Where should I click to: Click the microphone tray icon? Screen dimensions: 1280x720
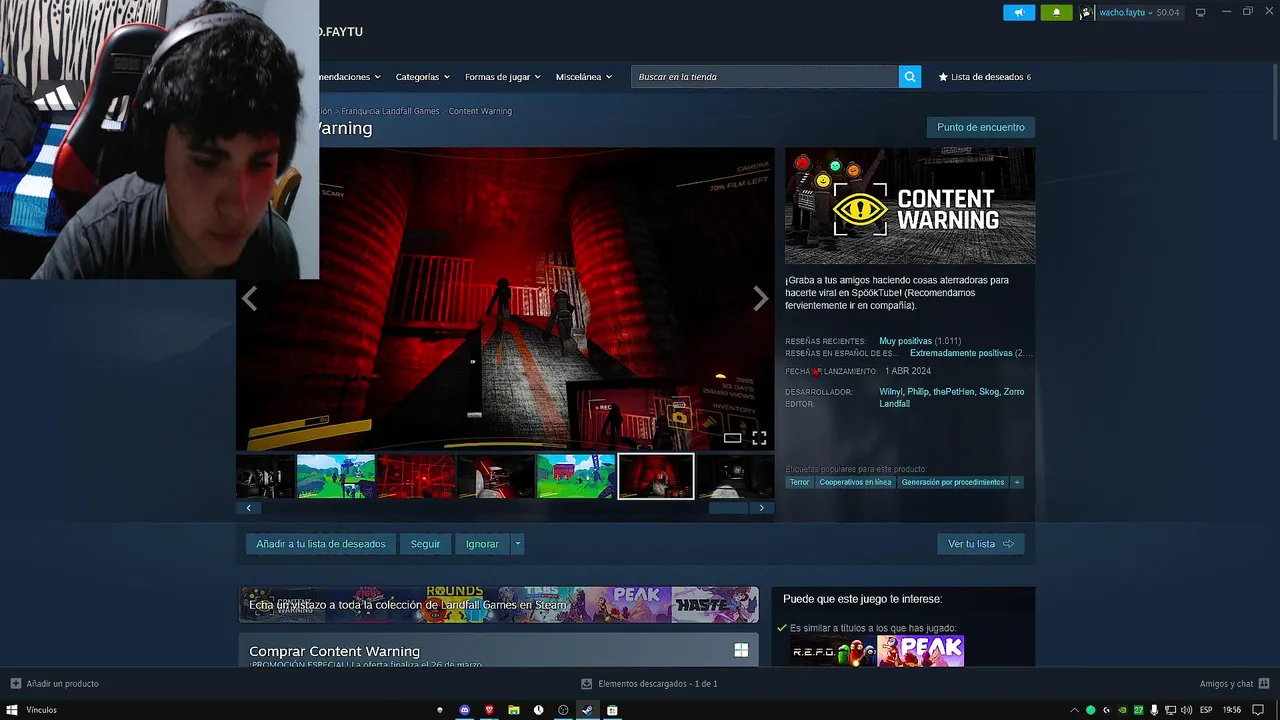(1154, 710)
